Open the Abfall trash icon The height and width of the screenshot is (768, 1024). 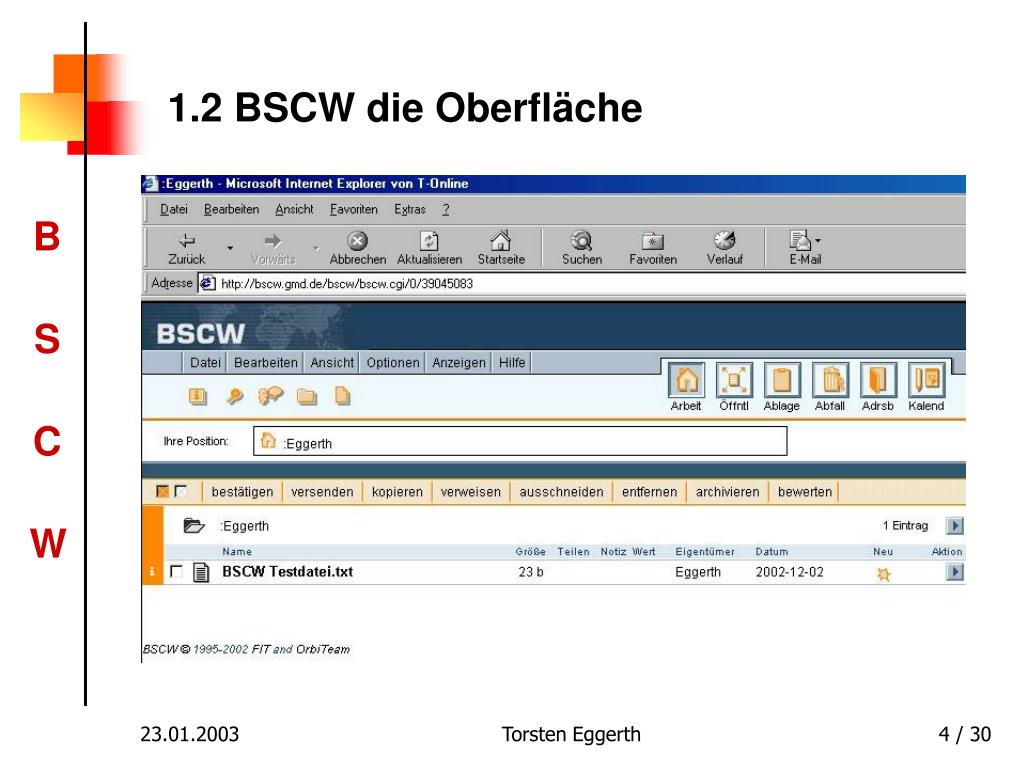[x=830, y=380]
